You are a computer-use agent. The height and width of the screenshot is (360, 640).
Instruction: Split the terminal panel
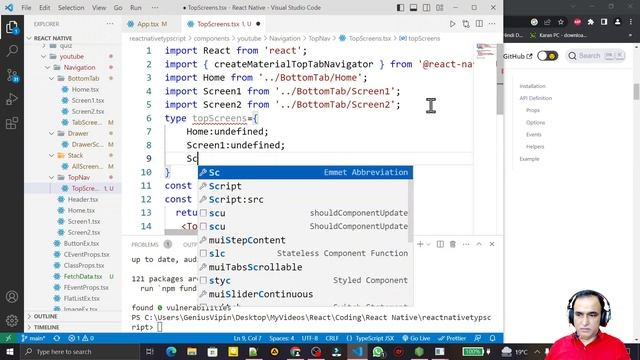pyautogui.click(x=440, y=244)
